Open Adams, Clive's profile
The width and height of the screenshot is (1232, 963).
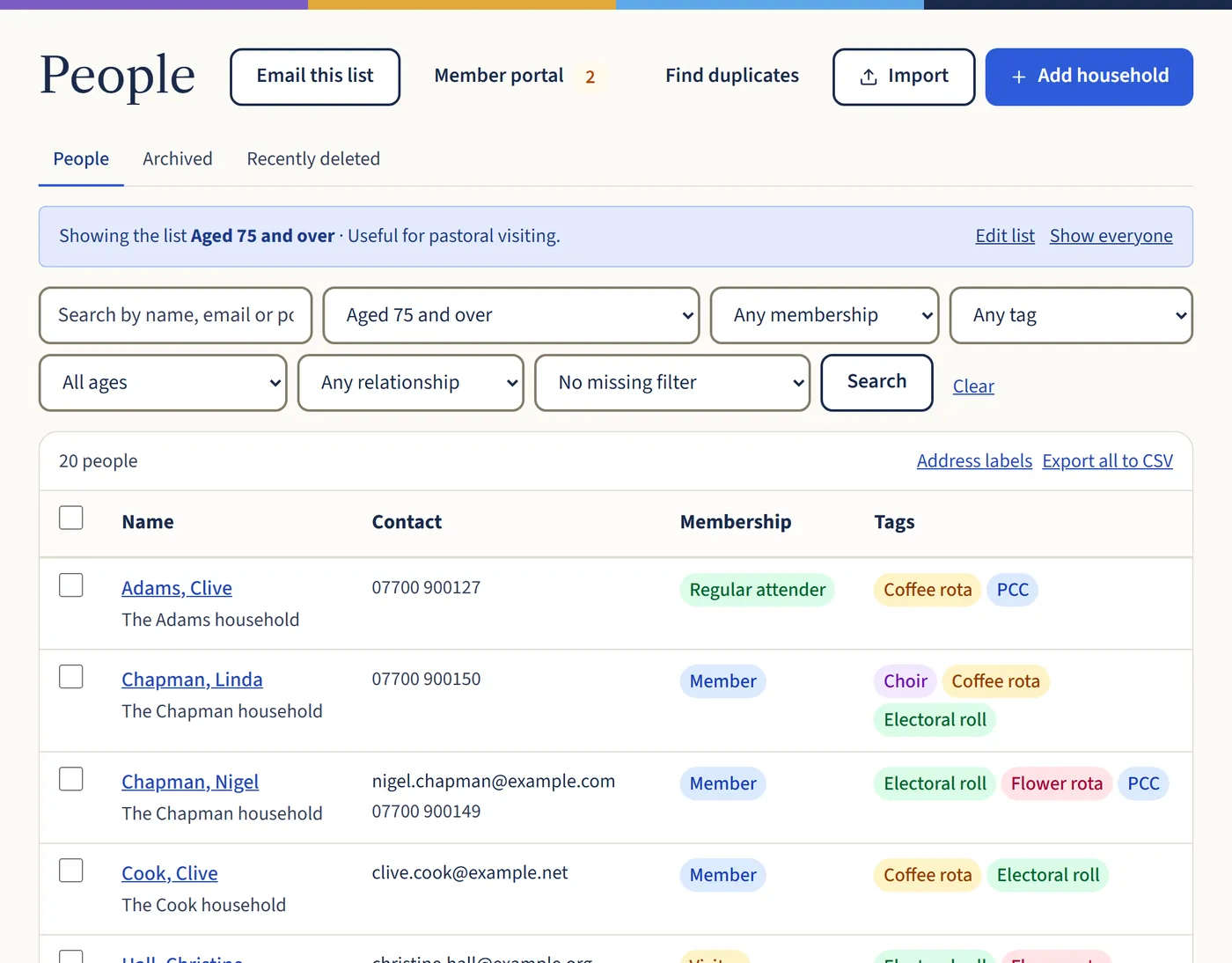(x=177, y=588)
